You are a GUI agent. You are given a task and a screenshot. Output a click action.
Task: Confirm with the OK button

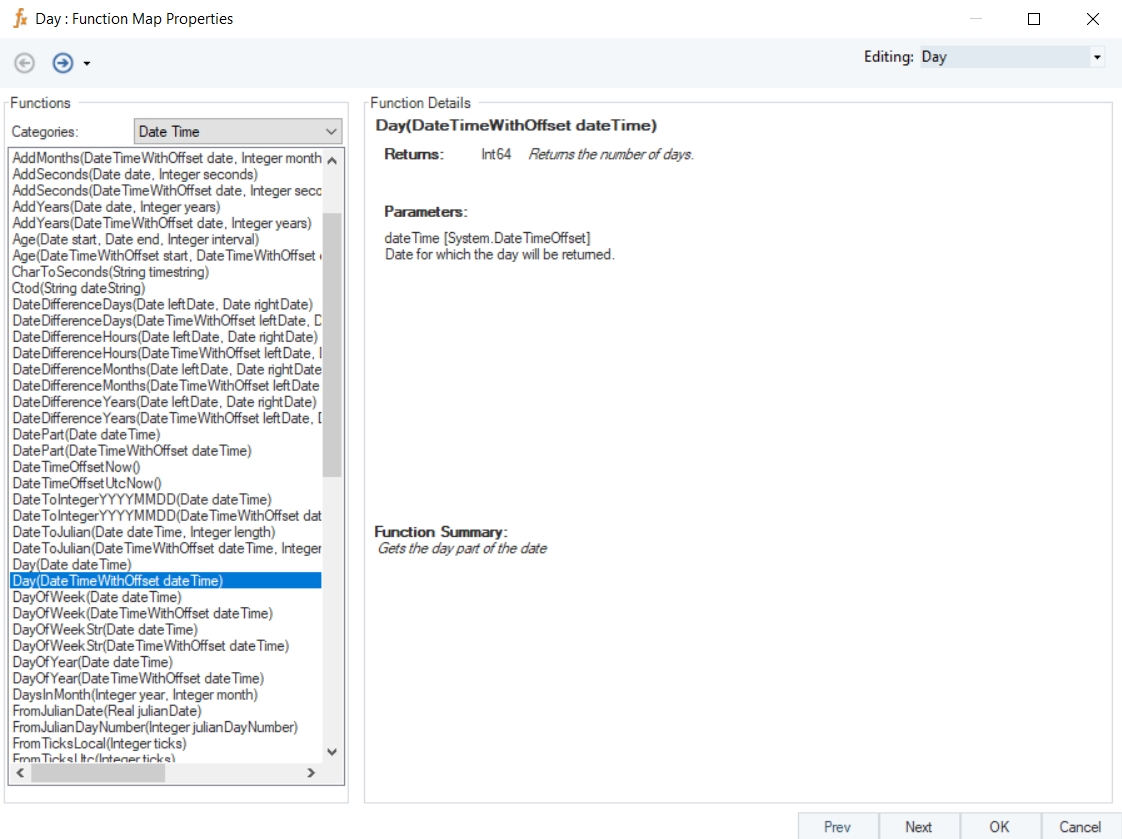click(999, 826)
